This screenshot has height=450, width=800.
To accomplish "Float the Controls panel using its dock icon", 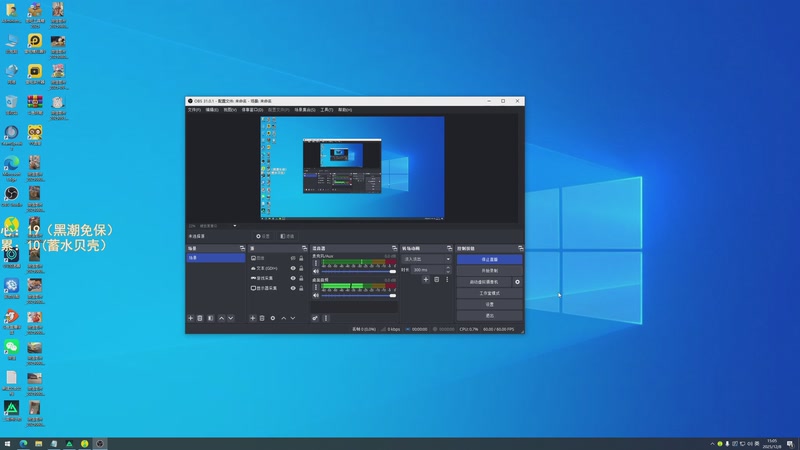I will pos(520,248).
